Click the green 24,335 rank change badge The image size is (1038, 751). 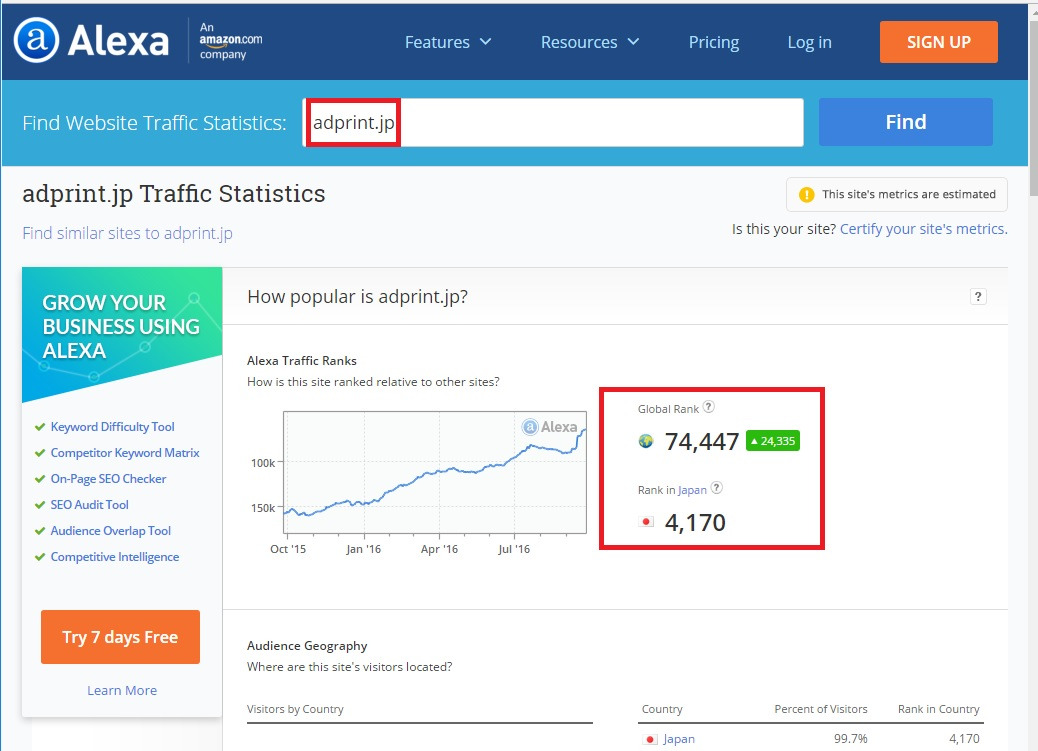(773, 441)
